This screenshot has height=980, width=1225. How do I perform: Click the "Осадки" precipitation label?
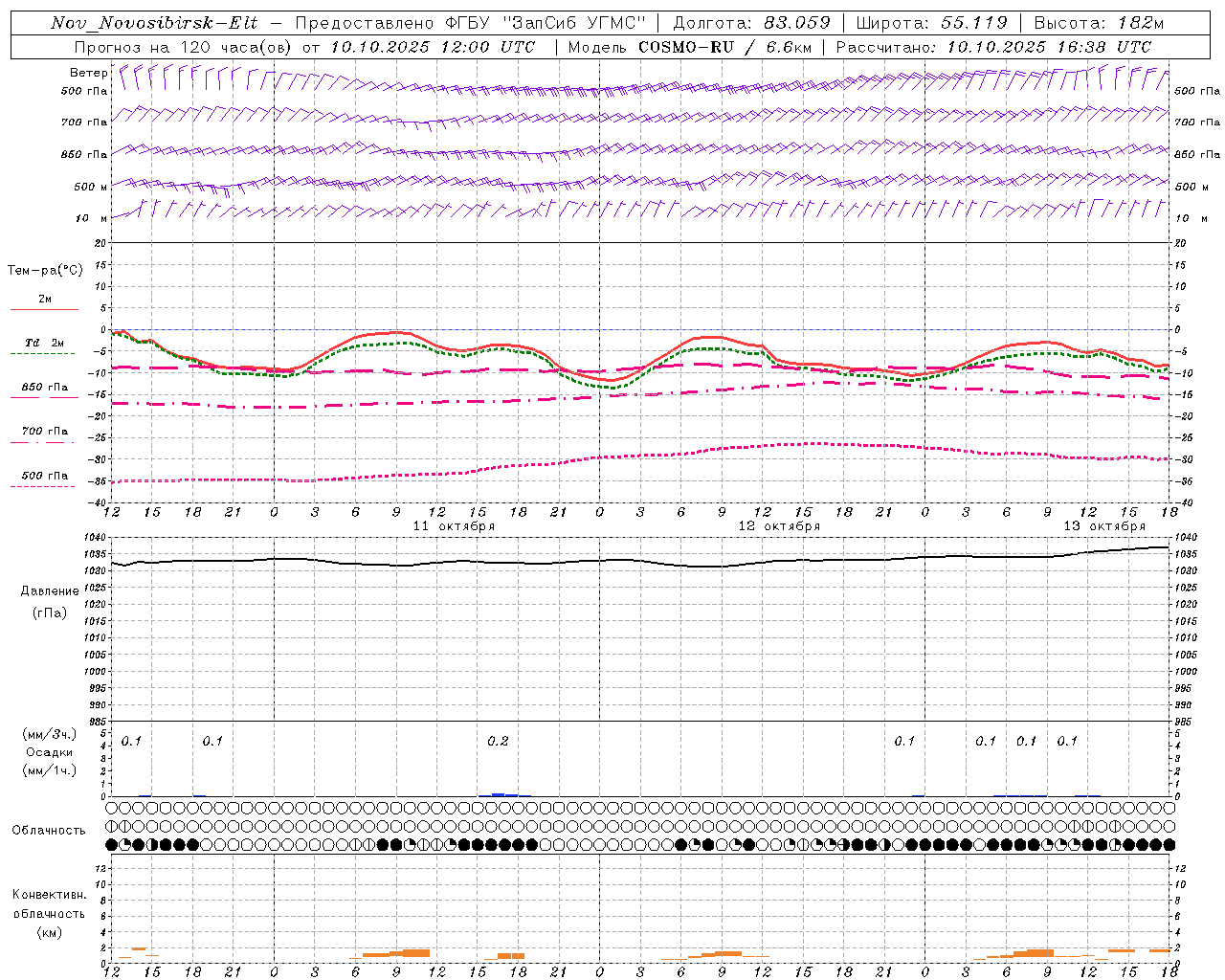[50, 752]
